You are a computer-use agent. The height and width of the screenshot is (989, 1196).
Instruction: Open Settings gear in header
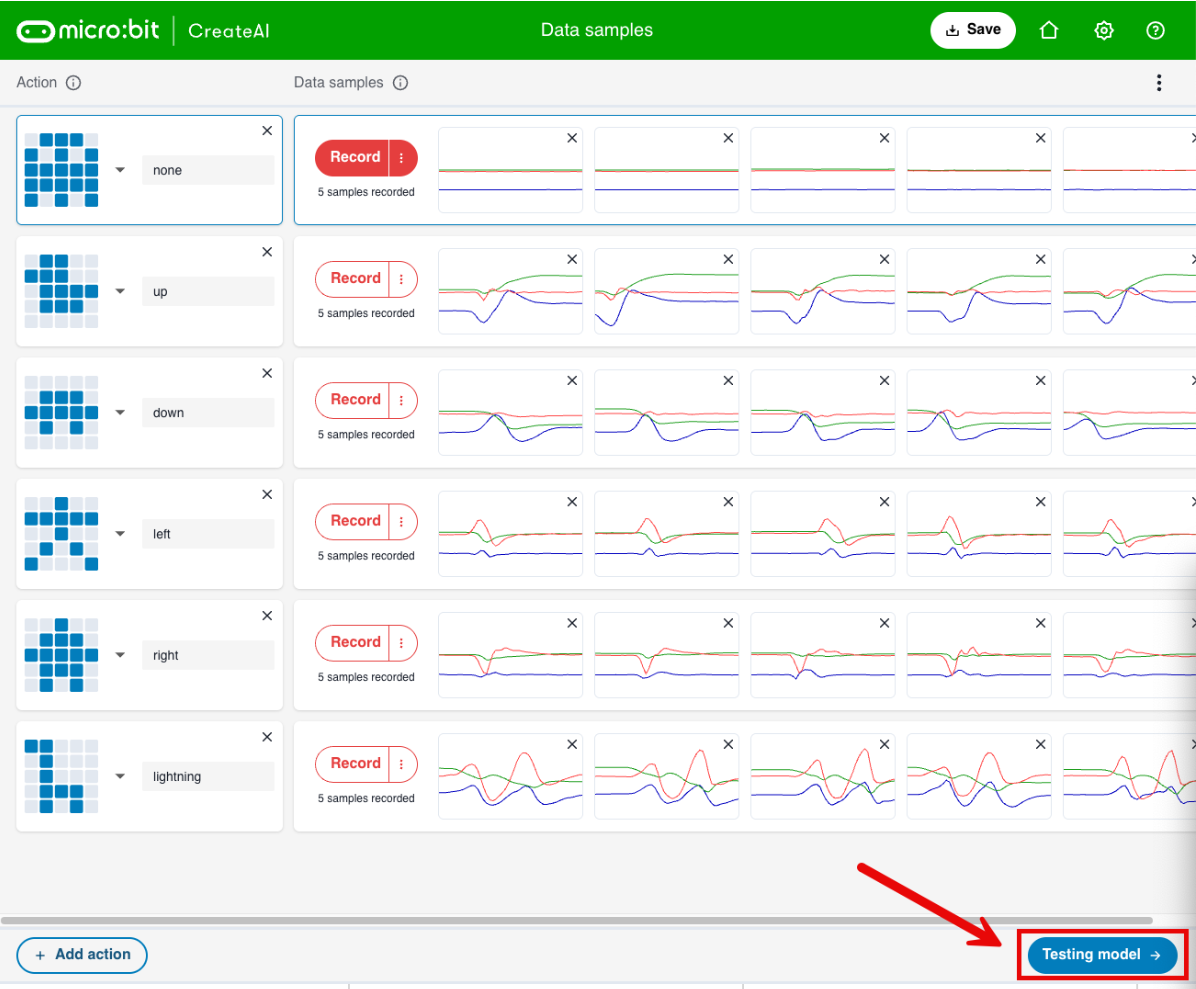(x=1103, y=30)
